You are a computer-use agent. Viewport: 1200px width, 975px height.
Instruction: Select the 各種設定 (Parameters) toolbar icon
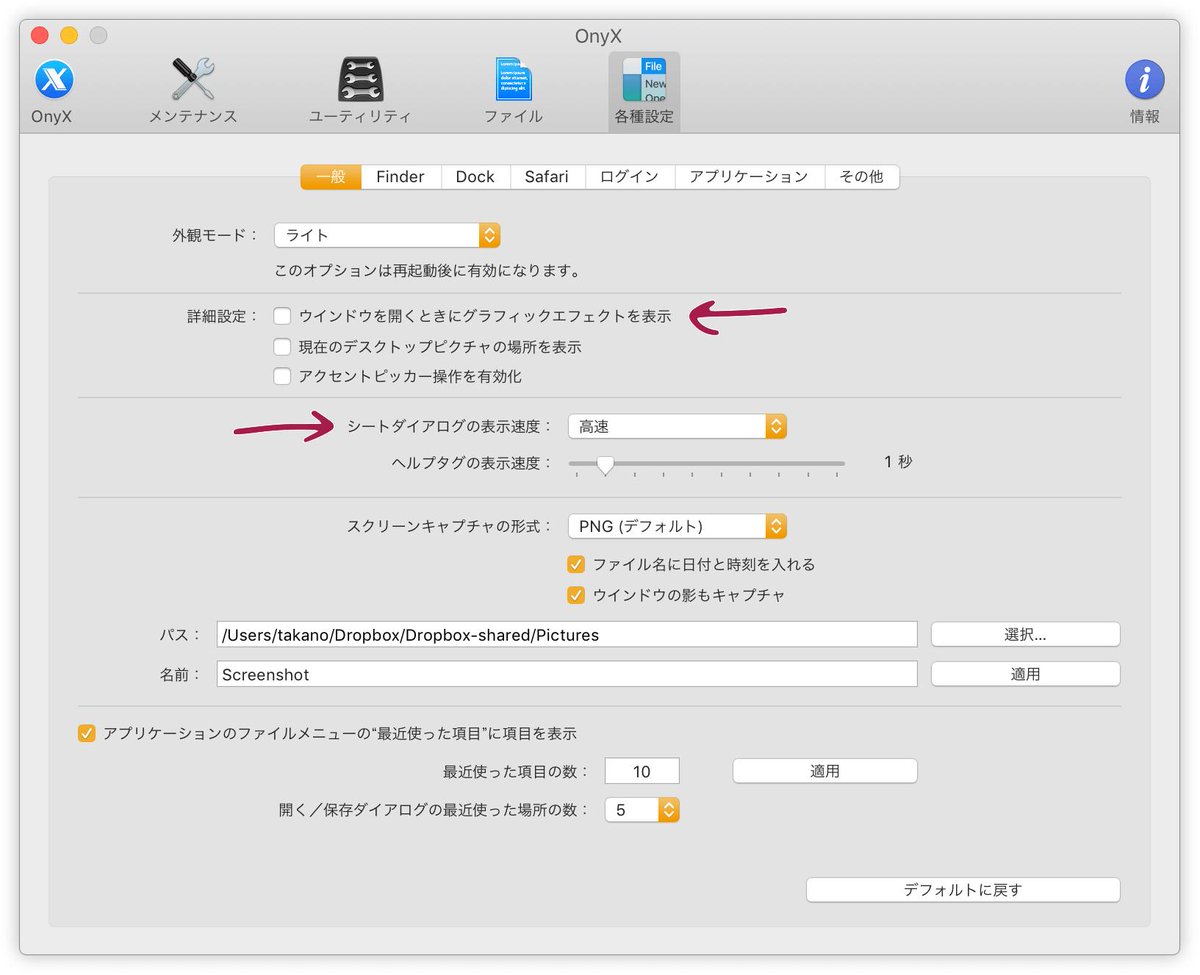644,91
